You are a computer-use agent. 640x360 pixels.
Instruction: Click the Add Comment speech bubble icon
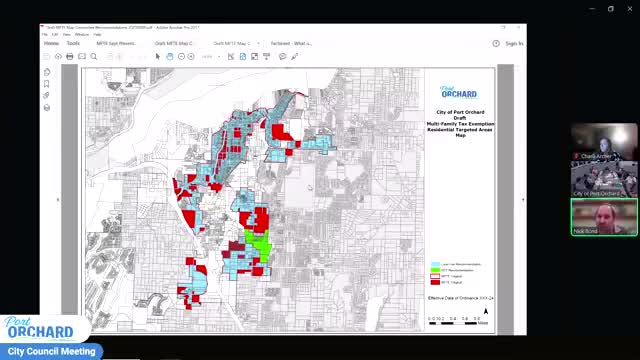(282, 57)
